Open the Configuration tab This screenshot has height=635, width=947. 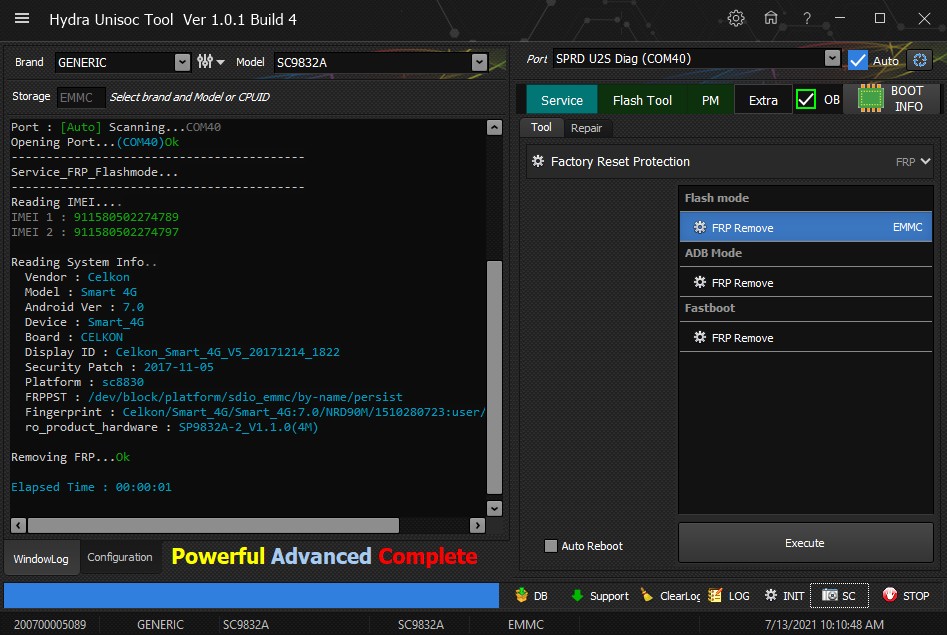[120, 557]
